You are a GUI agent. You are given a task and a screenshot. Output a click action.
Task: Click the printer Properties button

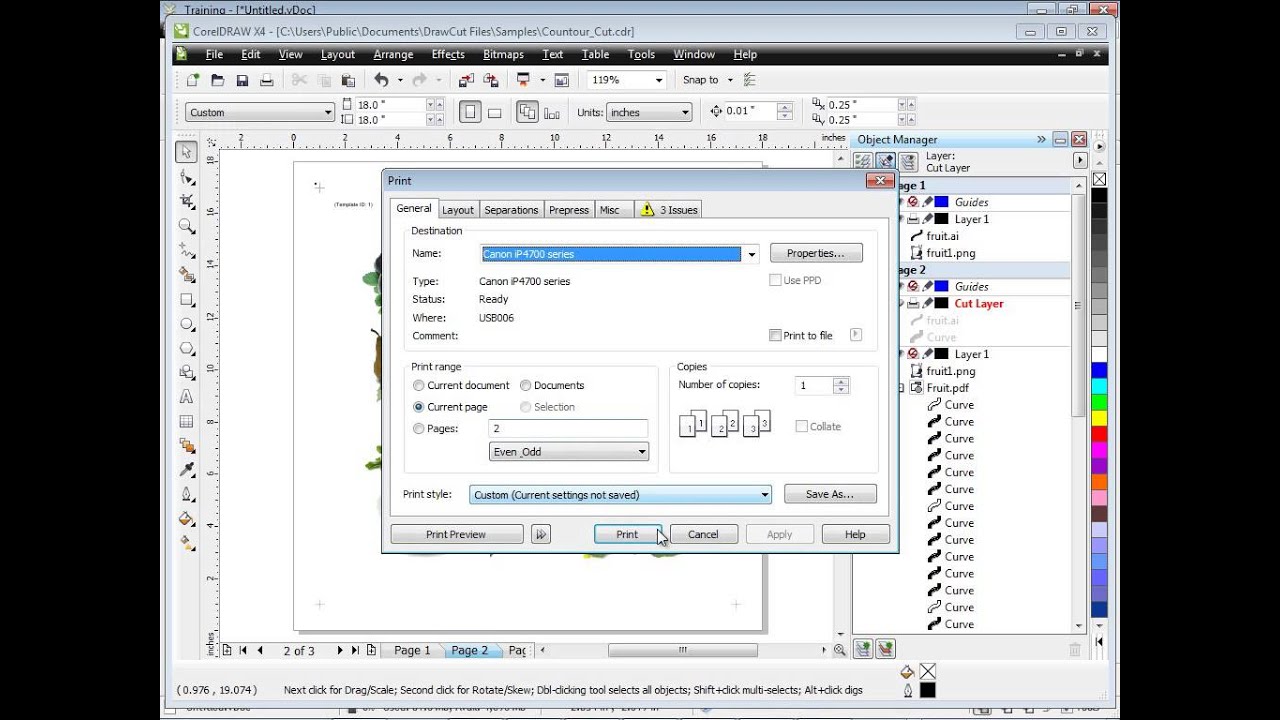816,253
